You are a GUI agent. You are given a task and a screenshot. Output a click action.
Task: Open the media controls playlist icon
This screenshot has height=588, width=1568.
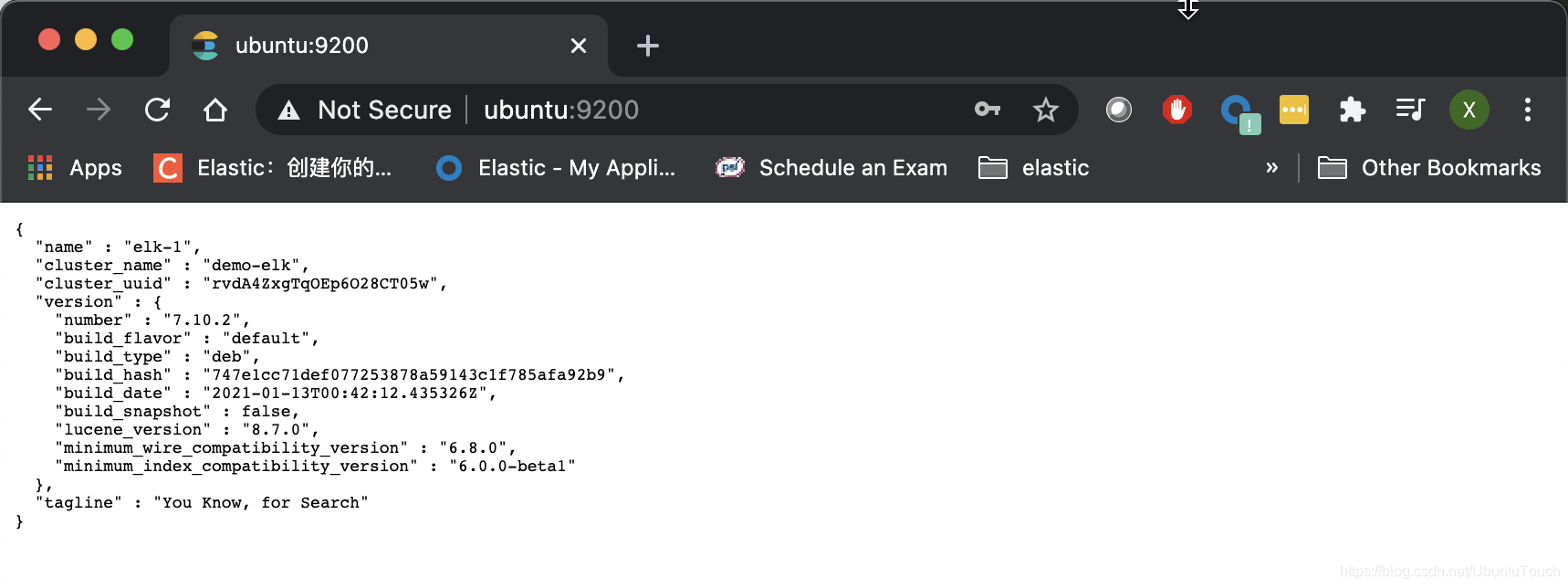pos(1410,110)
